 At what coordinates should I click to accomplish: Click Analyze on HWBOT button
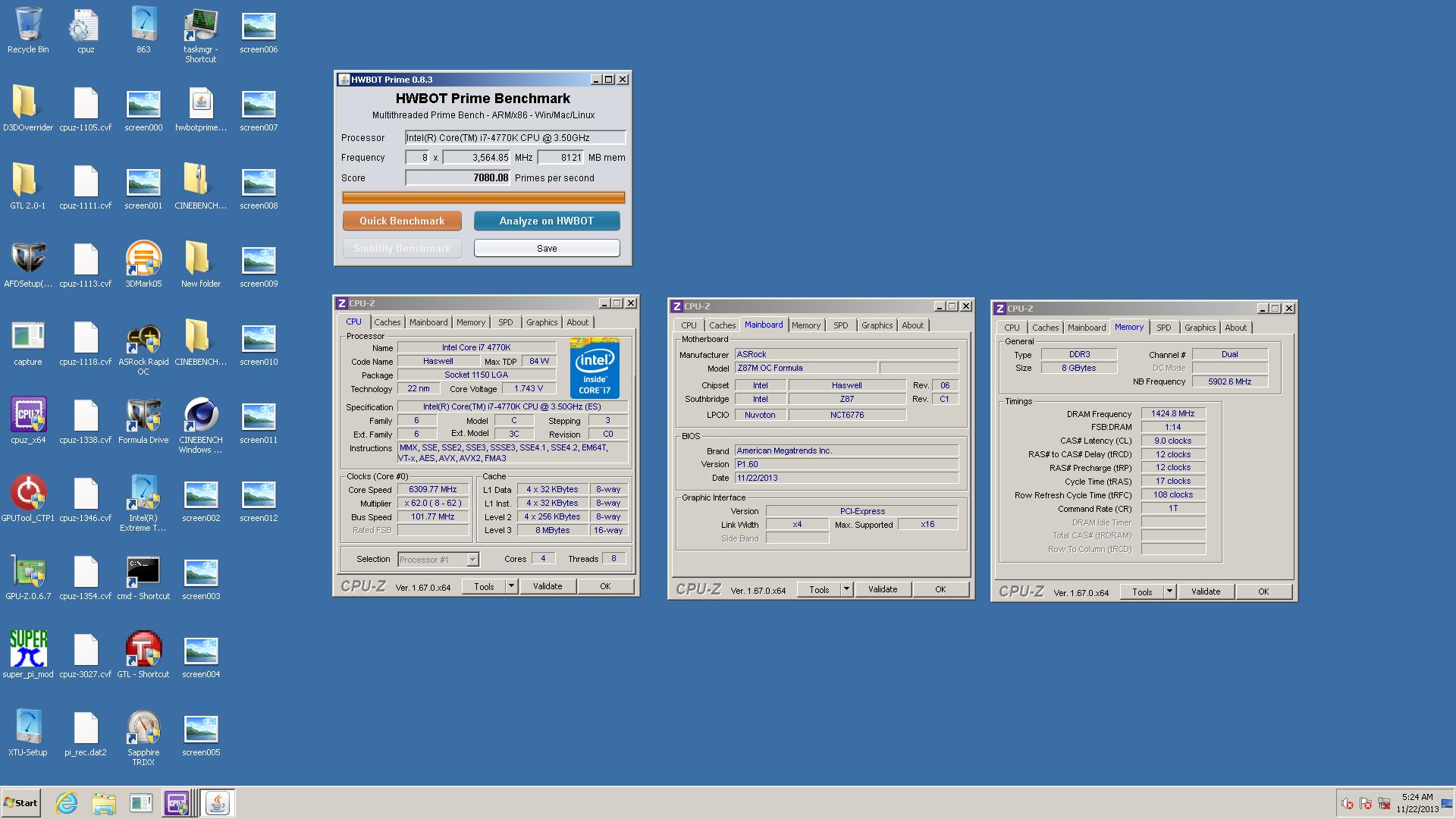547,221
